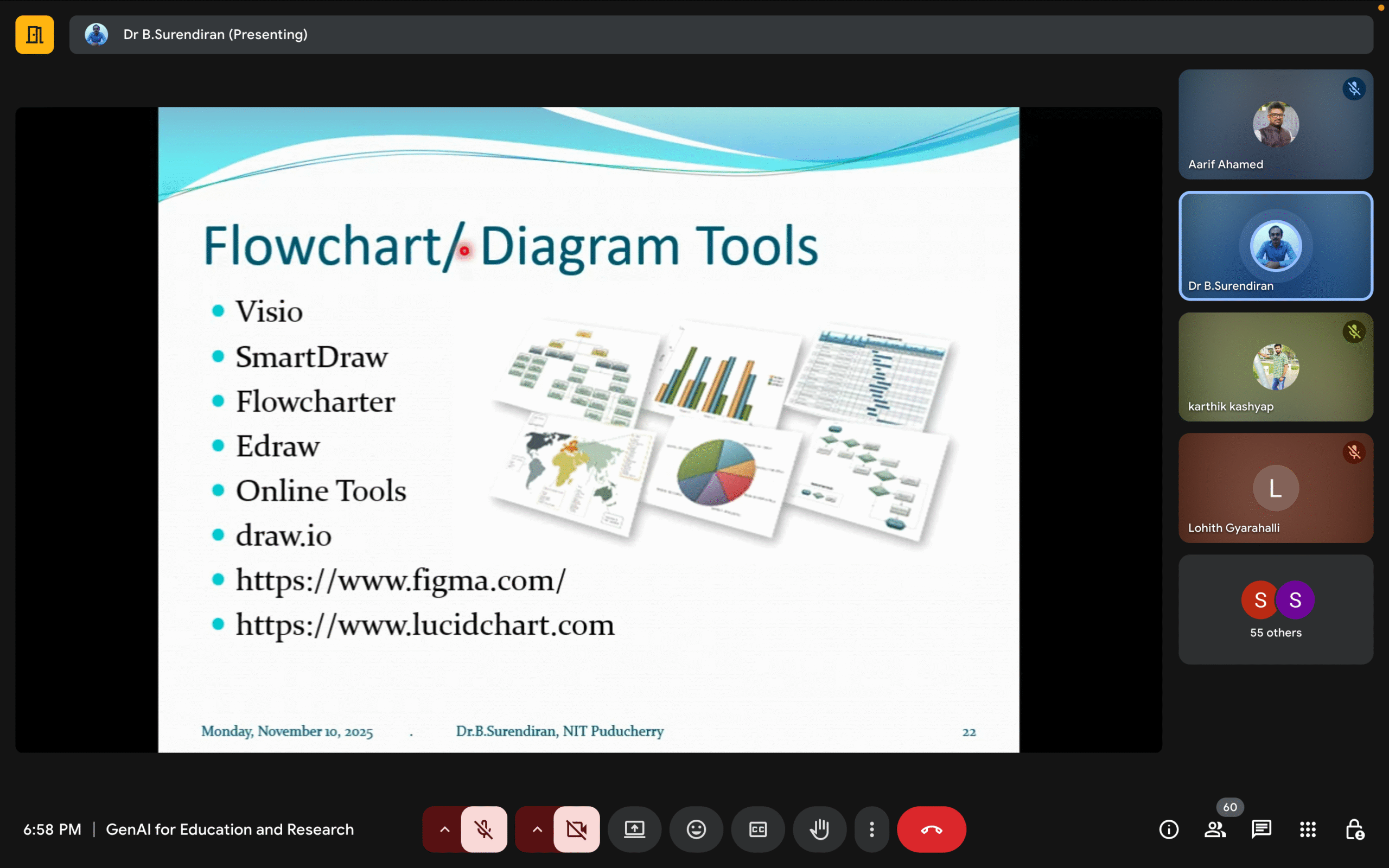This screenshot has width=1389, height=868.
Task: Click the raise hand icon
Action: click(x=819, y=829)
